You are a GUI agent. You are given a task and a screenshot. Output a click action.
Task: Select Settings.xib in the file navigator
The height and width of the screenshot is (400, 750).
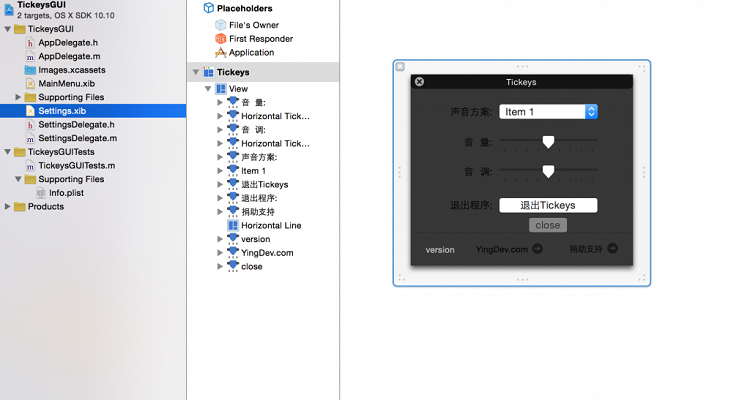pos(62,111)
